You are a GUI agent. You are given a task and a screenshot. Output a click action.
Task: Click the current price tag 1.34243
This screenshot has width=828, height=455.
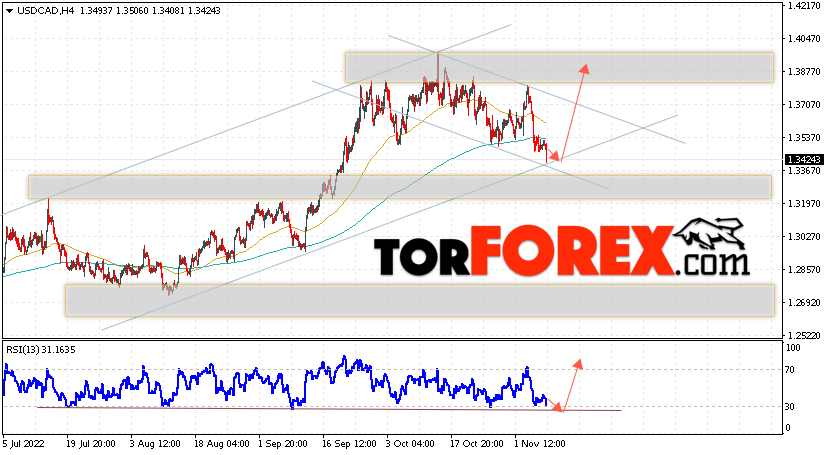(804, 159)
